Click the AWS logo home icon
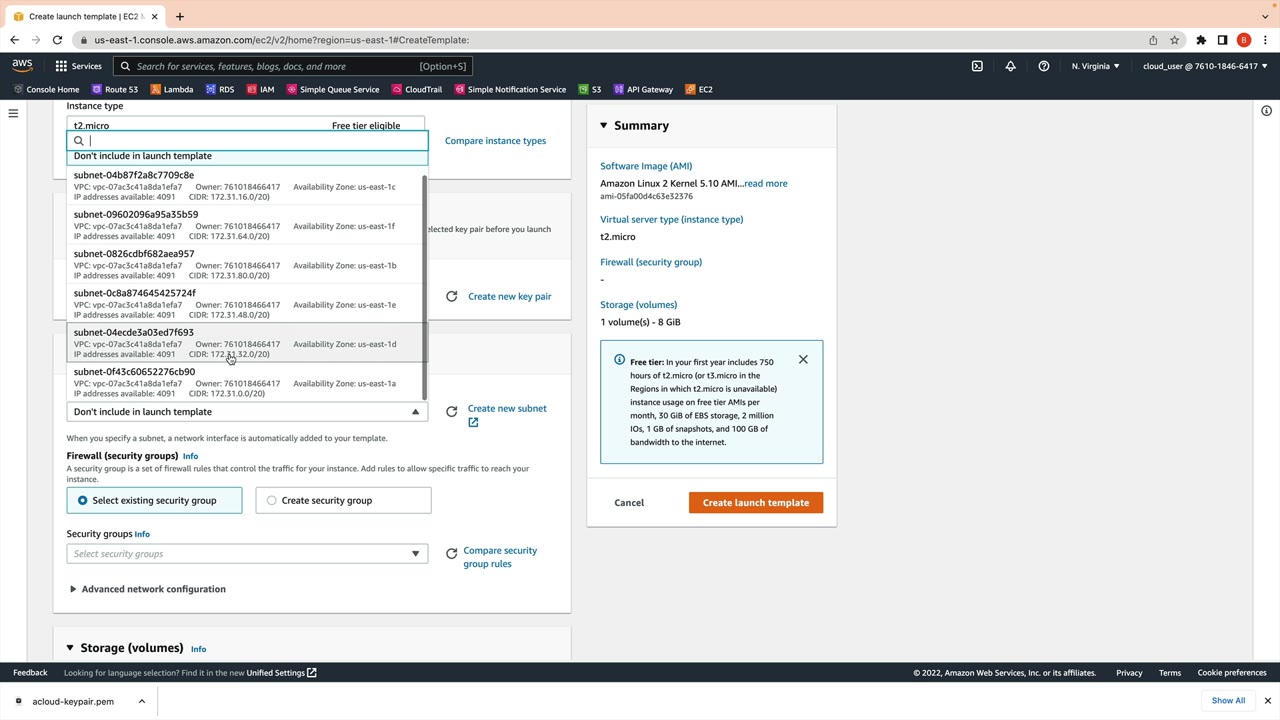 [x=22, y=66]
